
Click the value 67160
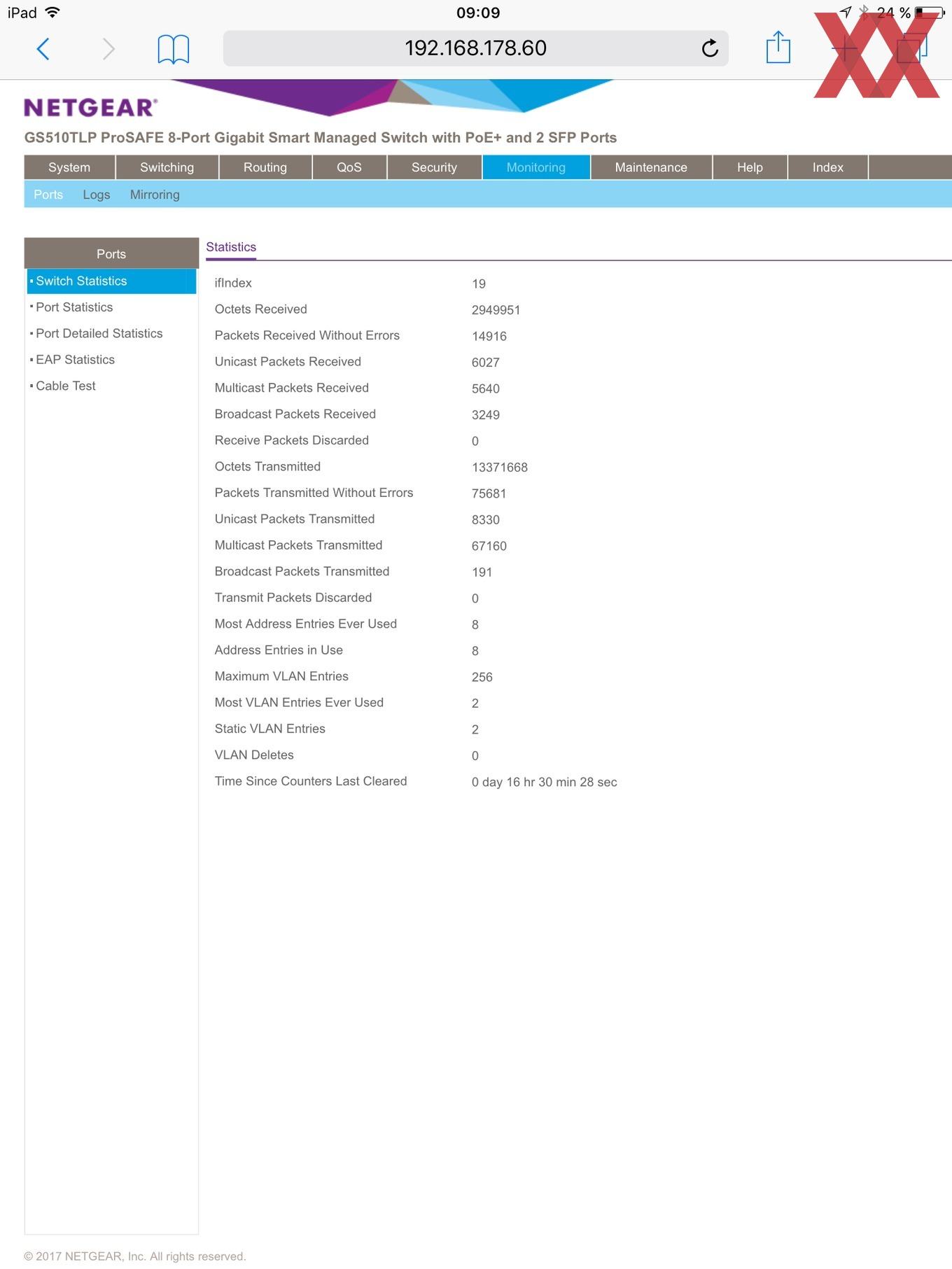pos(489,546)
